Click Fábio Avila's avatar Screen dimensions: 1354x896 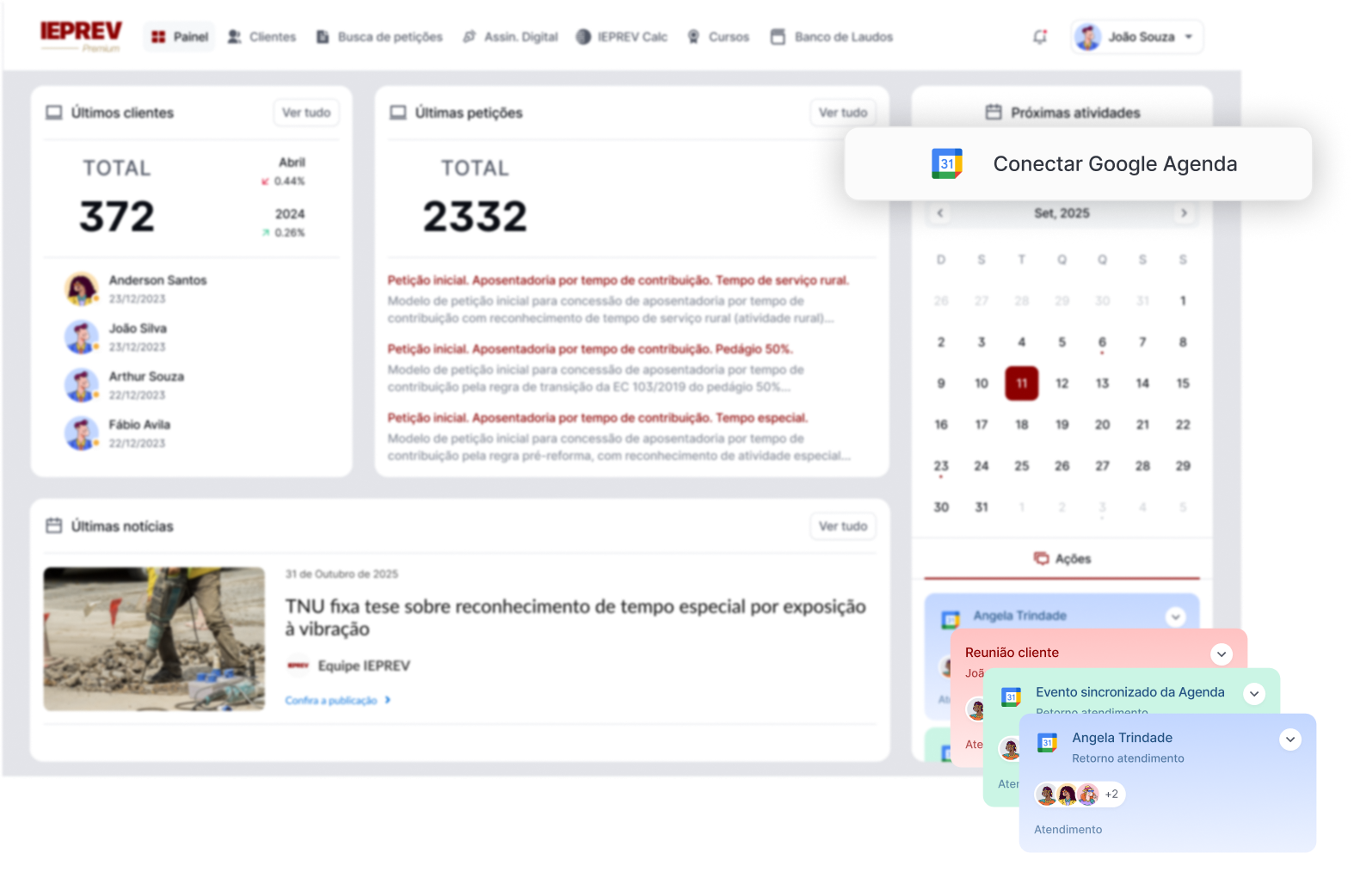coord(82,433)
